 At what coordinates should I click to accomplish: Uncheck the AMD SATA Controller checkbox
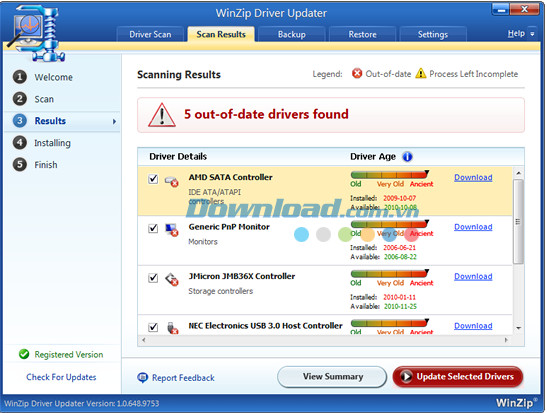click(153, 179)
